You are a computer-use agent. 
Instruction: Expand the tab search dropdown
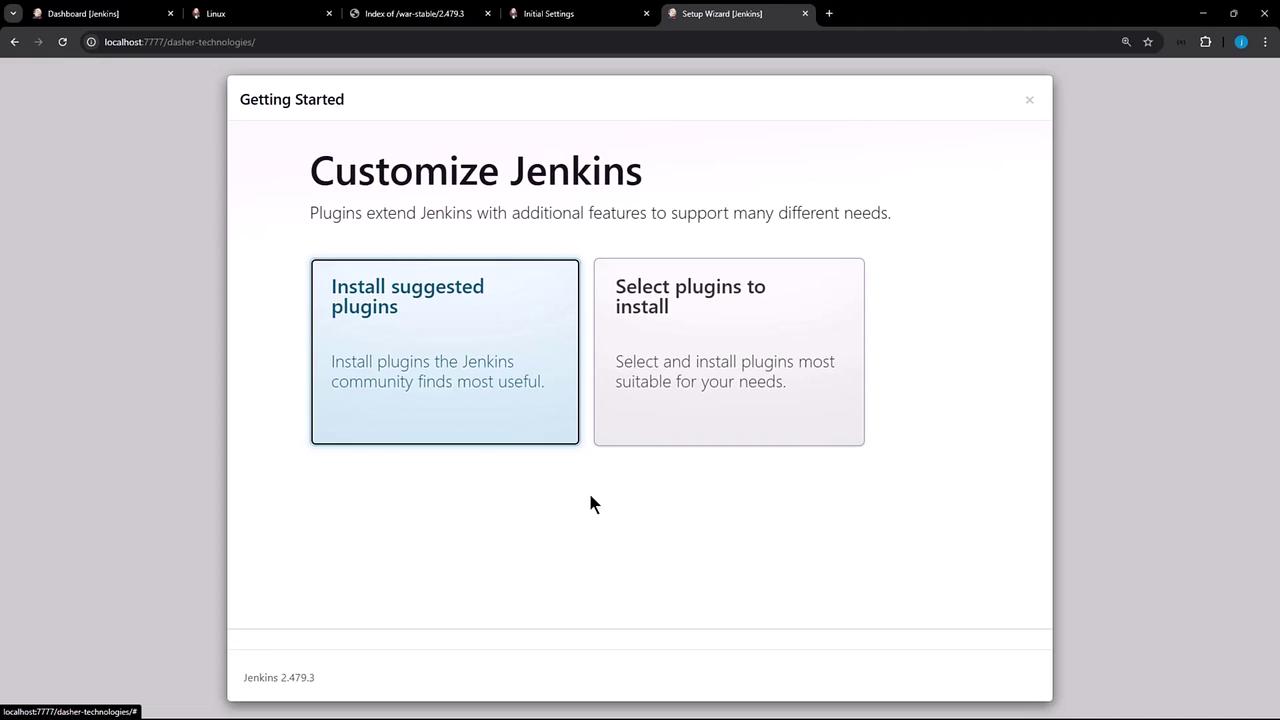(13, 14)
